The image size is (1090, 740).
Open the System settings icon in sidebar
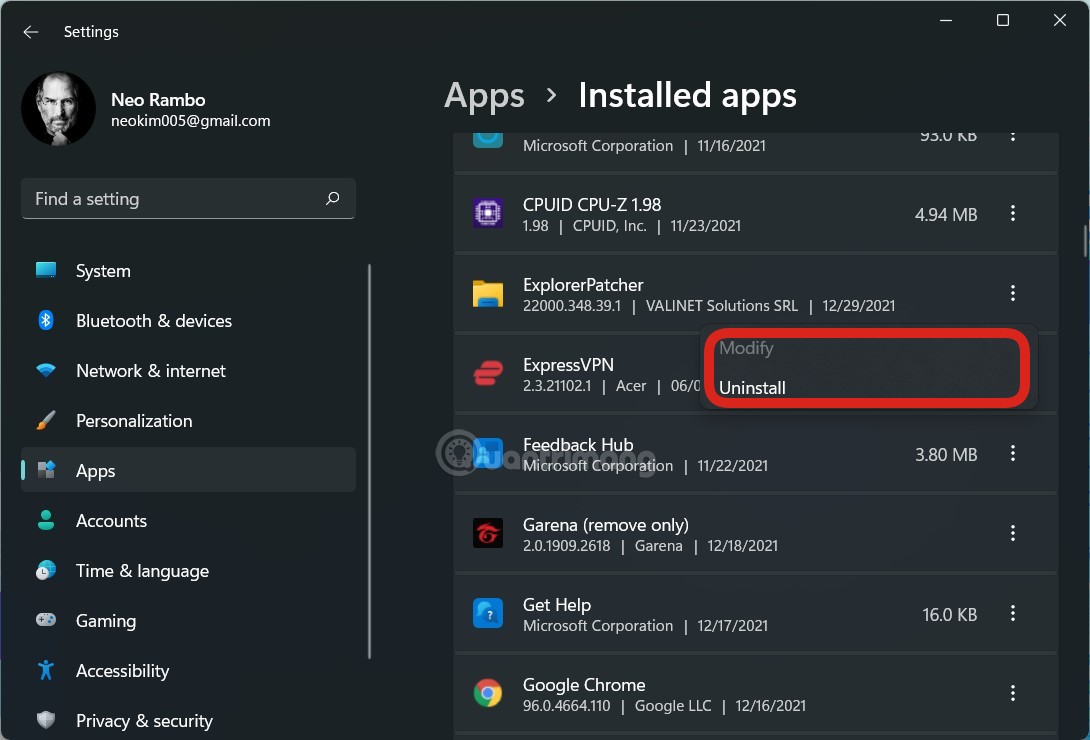pos(46,270)
